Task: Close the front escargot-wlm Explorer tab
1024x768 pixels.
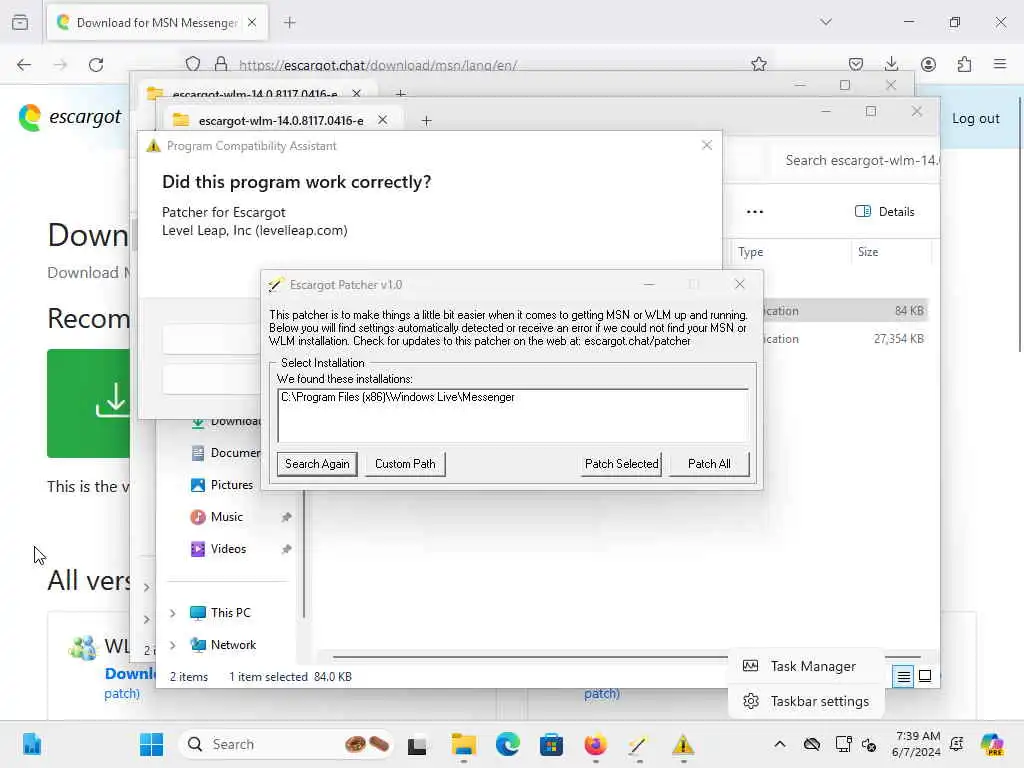Action: click(x=383, y=120)
